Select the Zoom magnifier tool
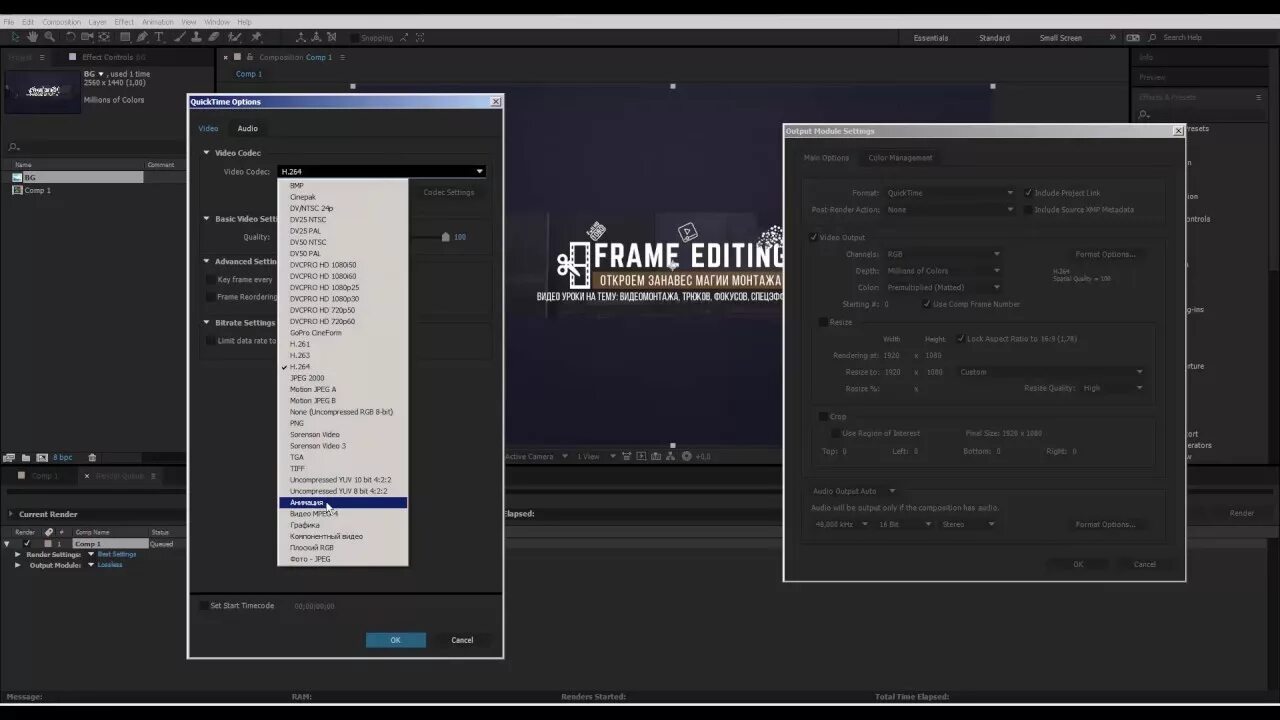 [49, 37]
